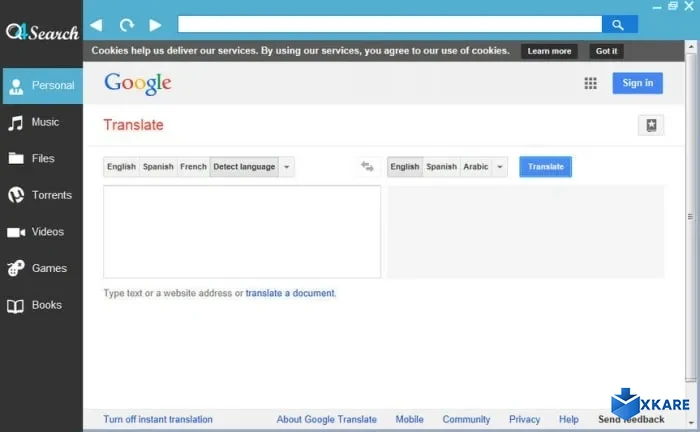
Task: Select English as target language
Action: pos(405,166)
